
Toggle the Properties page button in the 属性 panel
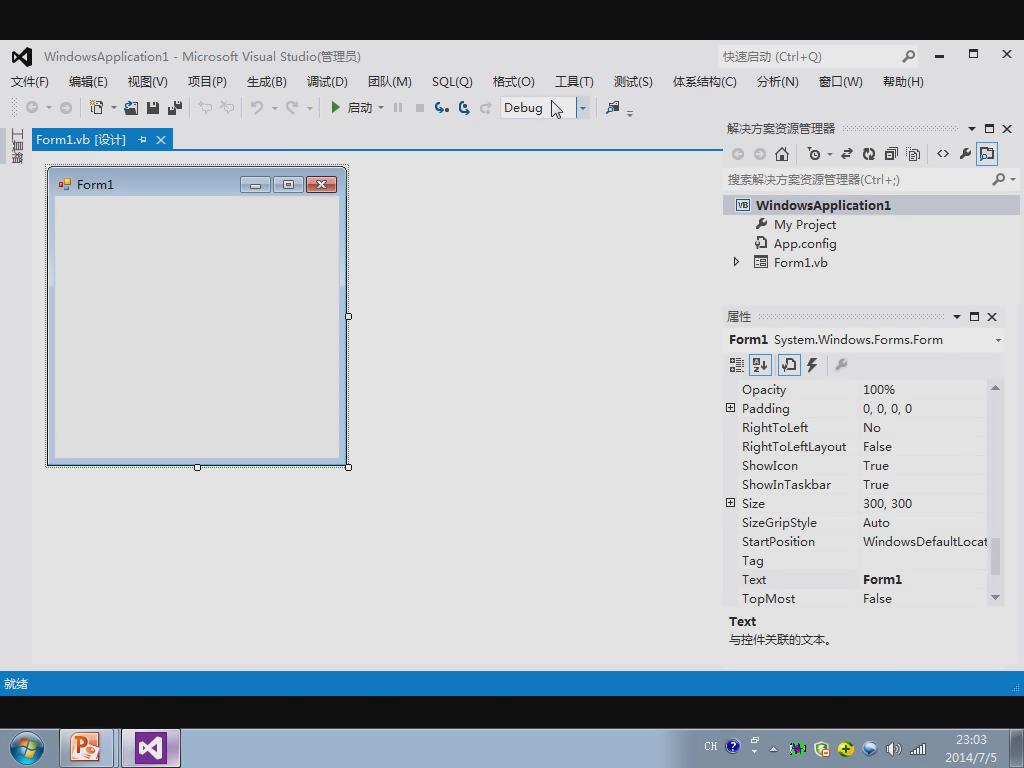coord(789,365)
